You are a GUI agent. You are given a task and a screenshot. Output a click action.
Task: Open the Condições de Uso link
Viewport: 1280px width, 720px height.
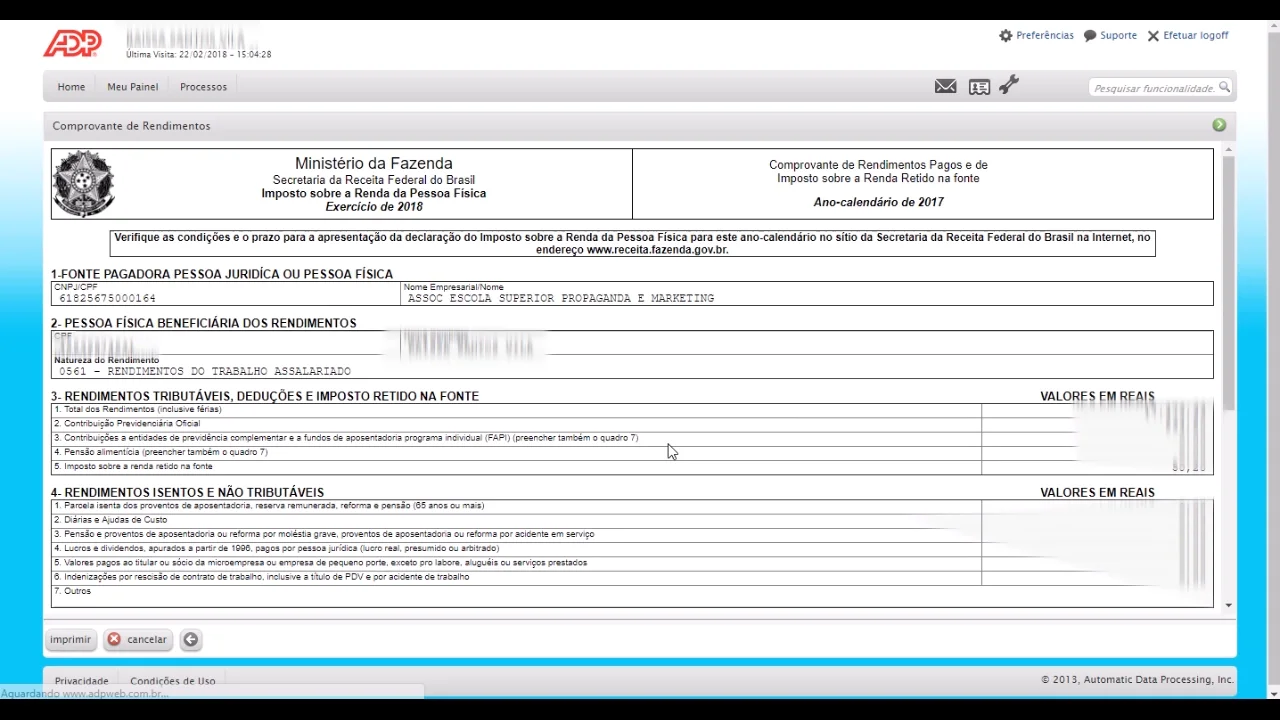pos(172,680)
